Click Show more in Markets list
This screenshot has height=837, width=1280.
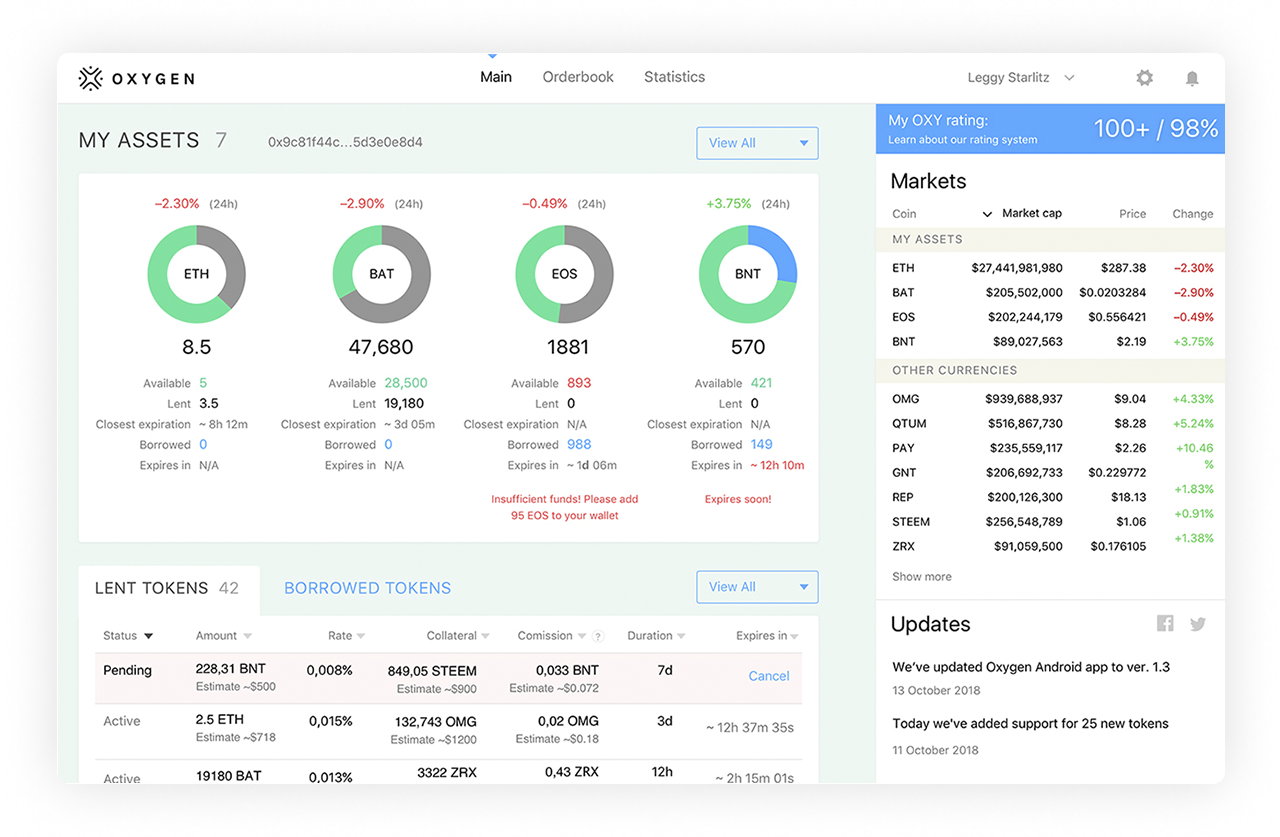tap(921, 576)
